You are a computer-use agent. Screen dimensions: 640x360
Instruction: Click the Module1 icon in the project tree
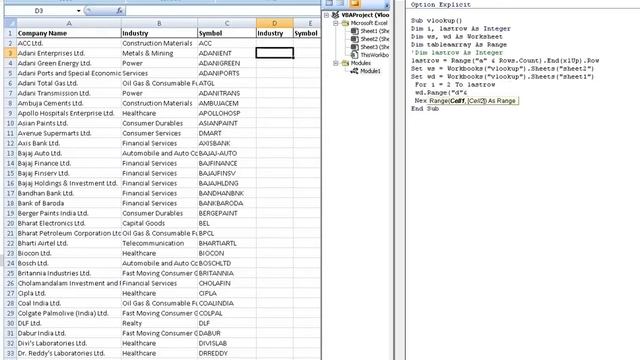(x=355, y=71)
